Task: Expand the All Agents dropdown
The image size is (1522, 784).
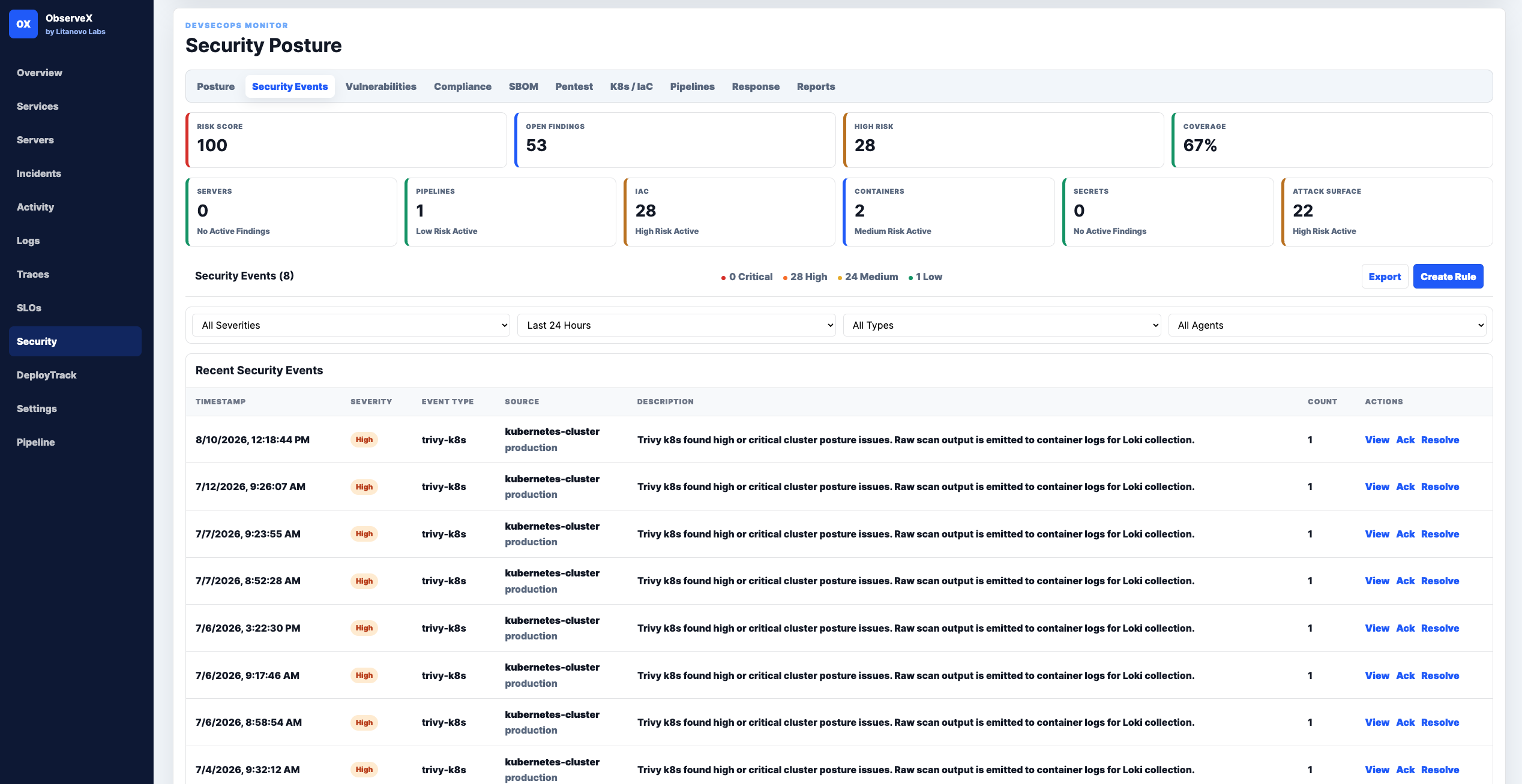Action: pyautogui.click(x=1328, y=325)
